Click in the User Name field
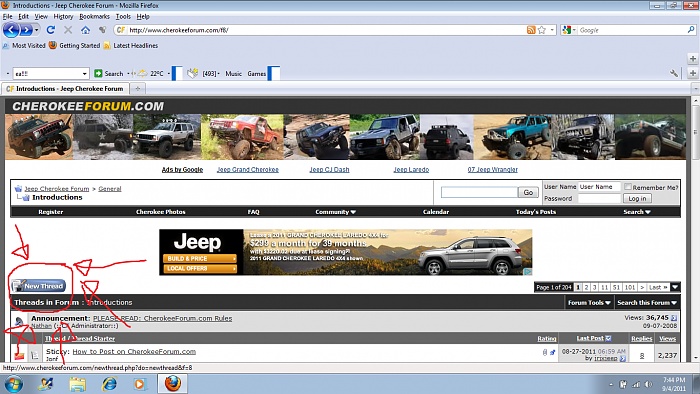 (x=599, y=187)
